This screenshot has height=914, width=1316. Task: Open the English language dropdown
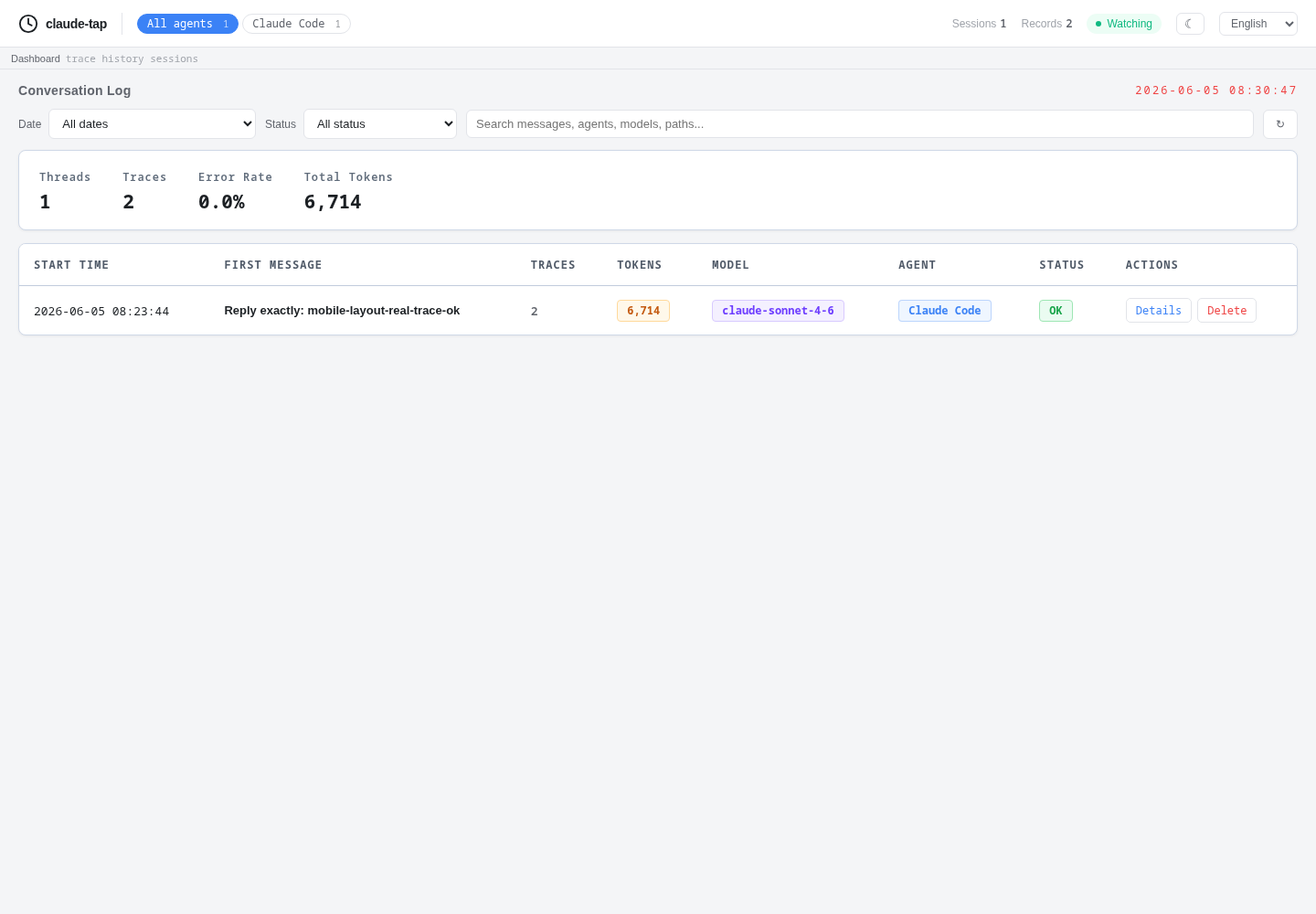[1258, 24]
